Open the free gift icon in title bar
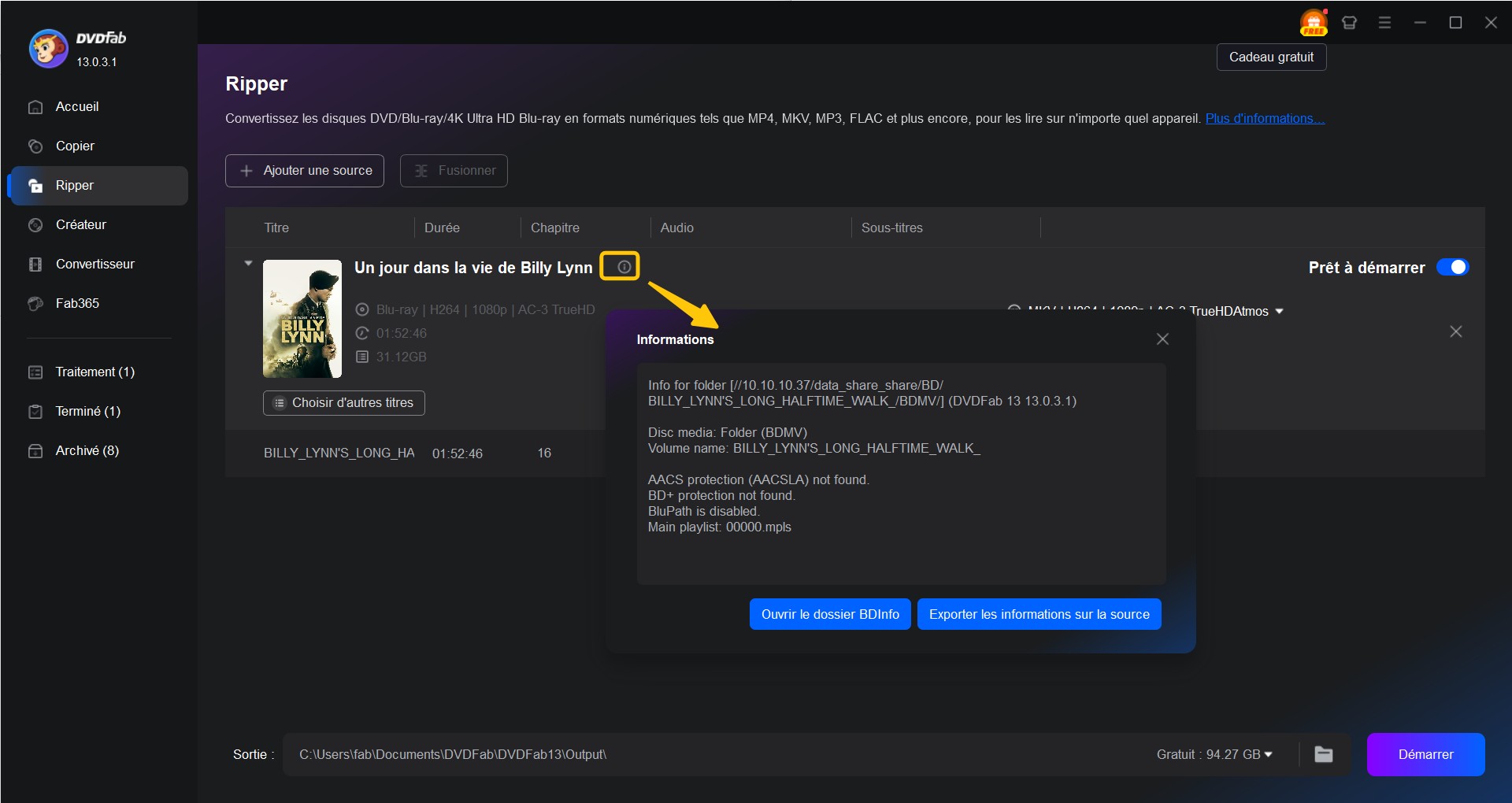The height and width of the screenshot is (803, 1512). pos(1314,23)
